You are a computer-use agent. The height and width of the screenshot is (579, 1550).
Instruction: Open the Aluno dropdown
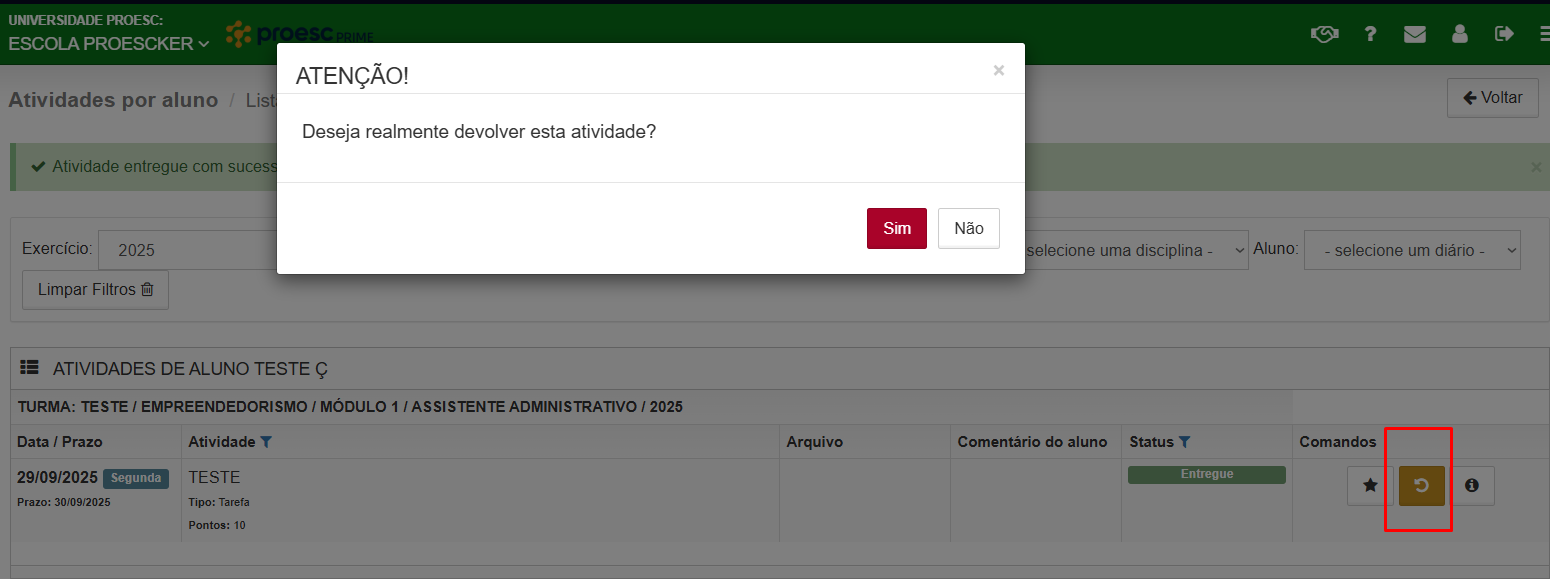tap(1411, 250)
